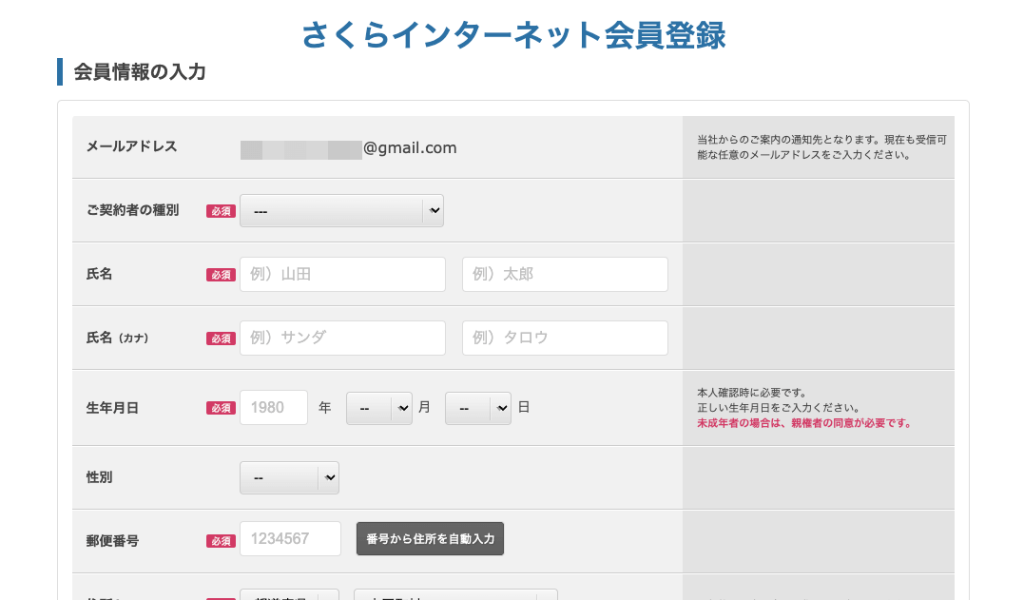1024x600 pixels.
Task: Click the red 未成年者の場合 parental consent note
Action: point(804,423)
